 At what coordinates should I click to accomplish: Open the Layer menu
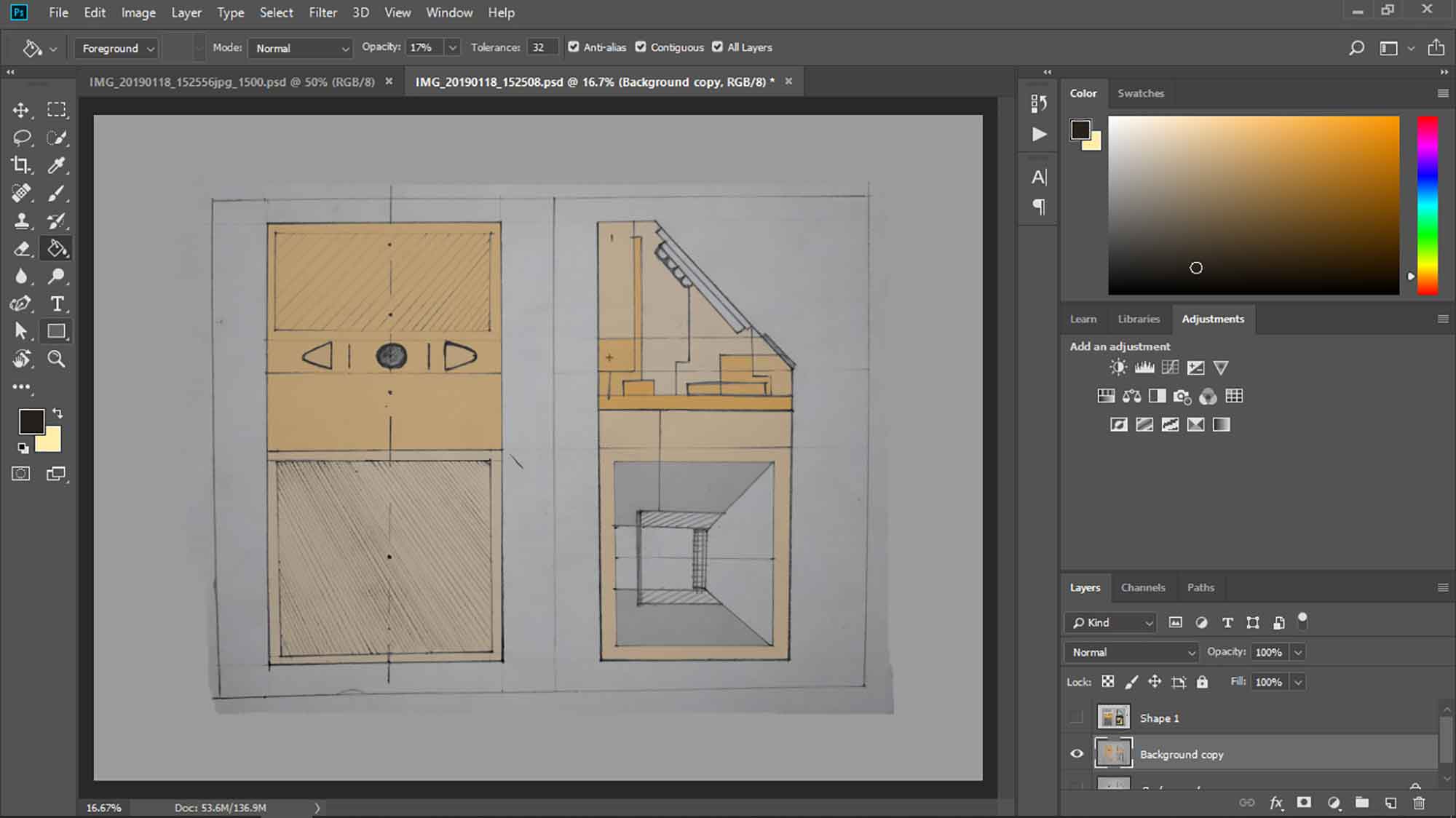[x=186, y=12]
